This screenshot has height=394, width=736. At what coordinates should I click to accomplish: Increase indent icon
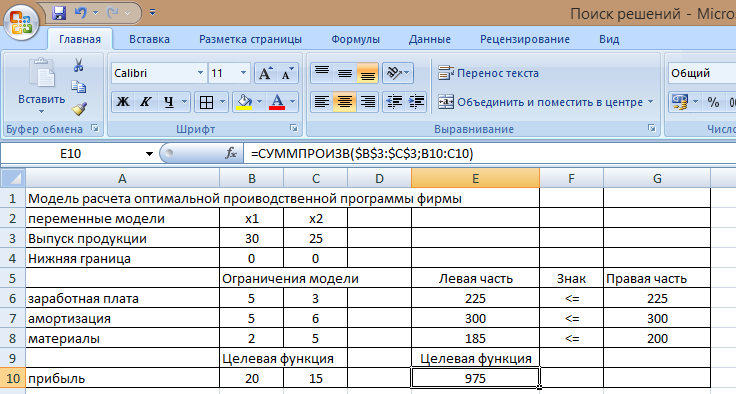tap(416, 102)
